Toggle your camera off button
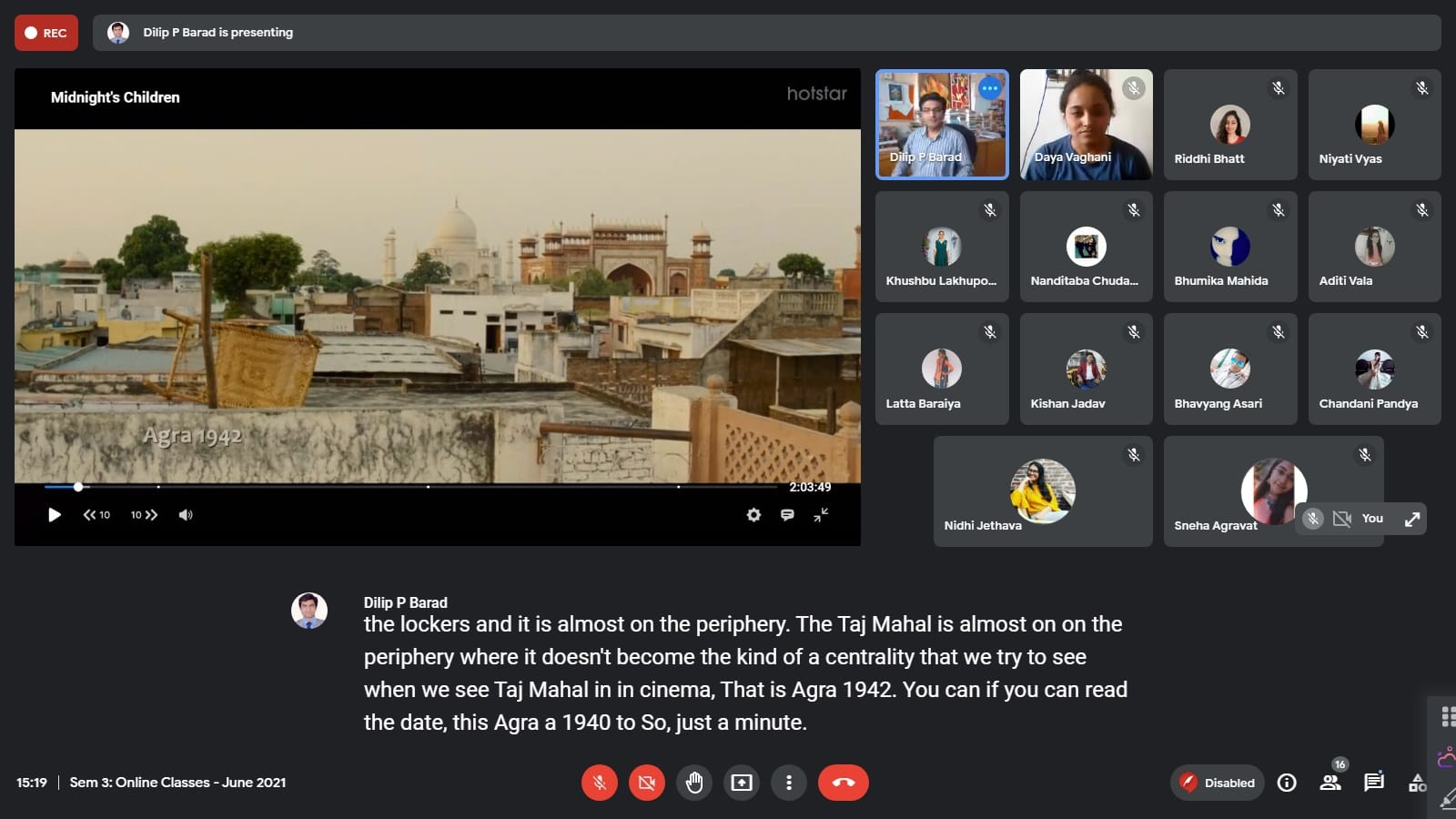This screenshot has height=819, width=1456. 647,783
